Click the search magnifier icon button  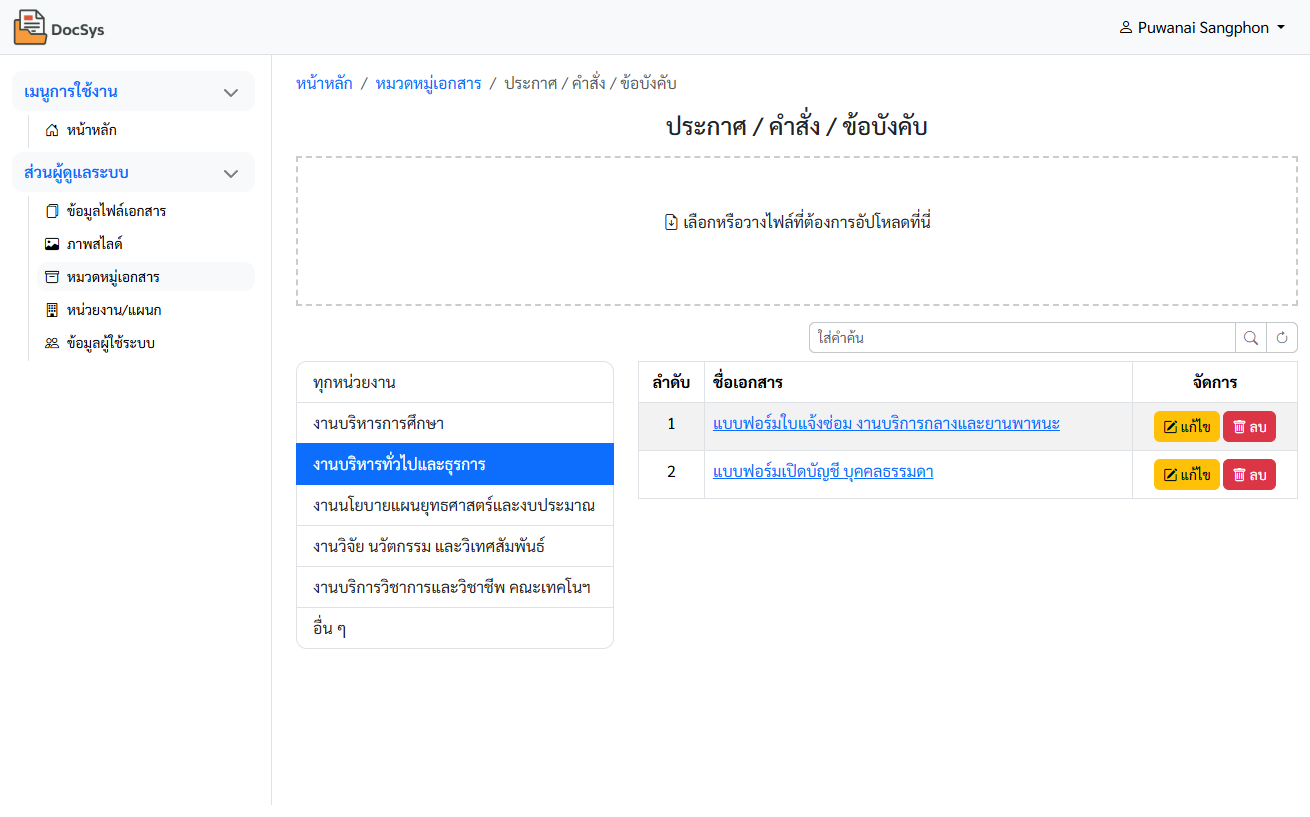pyautogui.click(x=1251, y=338)
